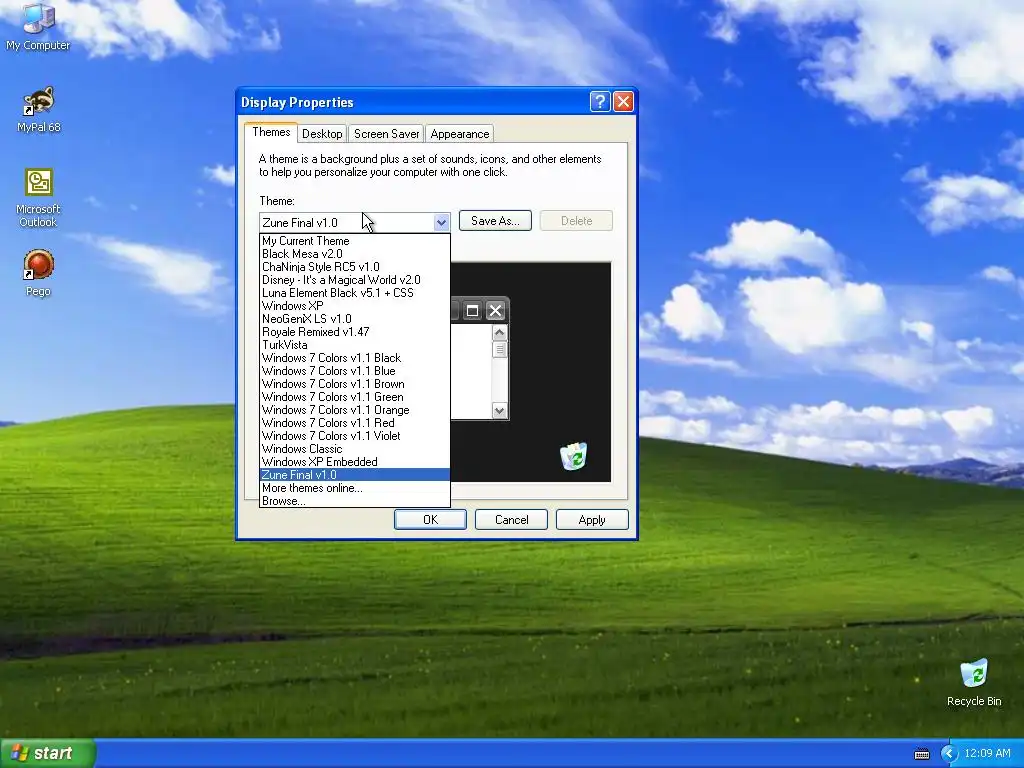The image size is (1024, 768).
Task: Choose Royale Remixed v1.47 theme
Action: pos(355,332)
